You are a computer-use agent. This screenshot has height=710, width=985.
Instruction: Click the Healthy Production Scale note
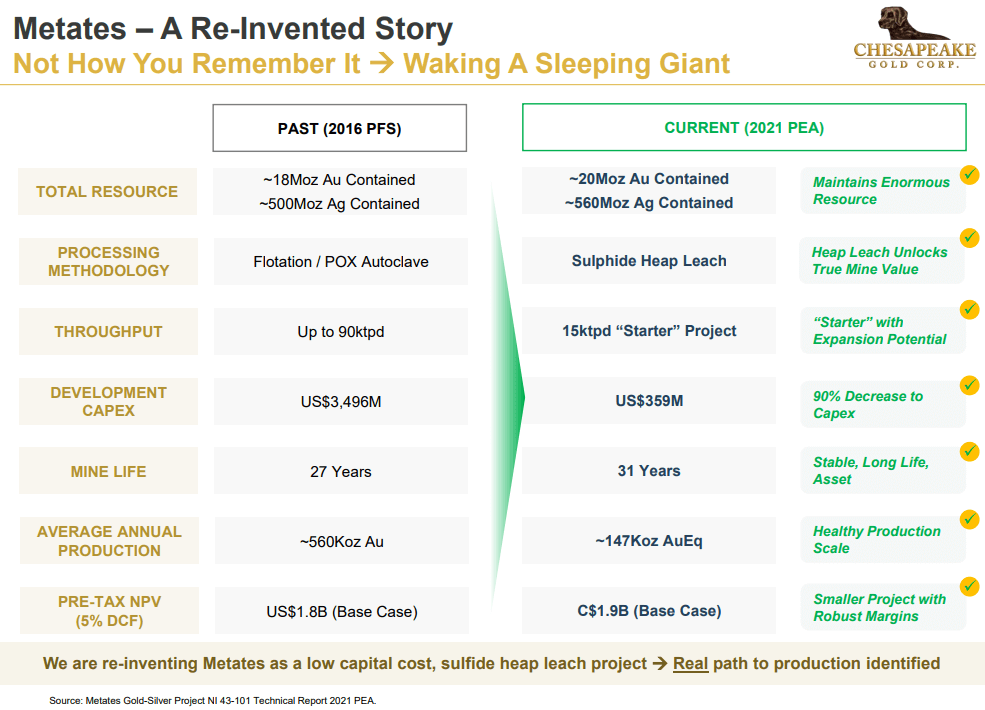click(x=881, y=540)
